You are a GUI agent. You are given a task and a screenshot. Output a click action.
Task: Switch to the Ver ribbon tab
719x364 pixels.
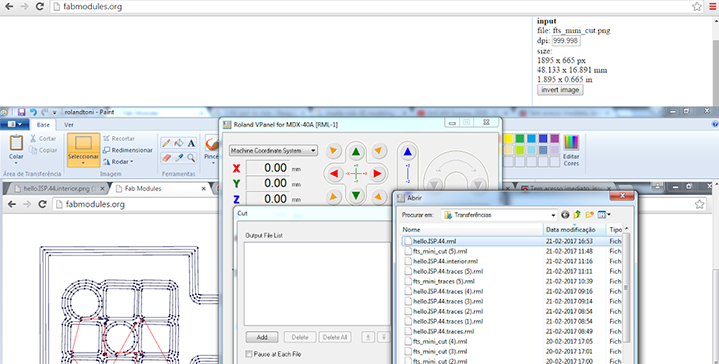pyautogui.click(x=68, y=125)
